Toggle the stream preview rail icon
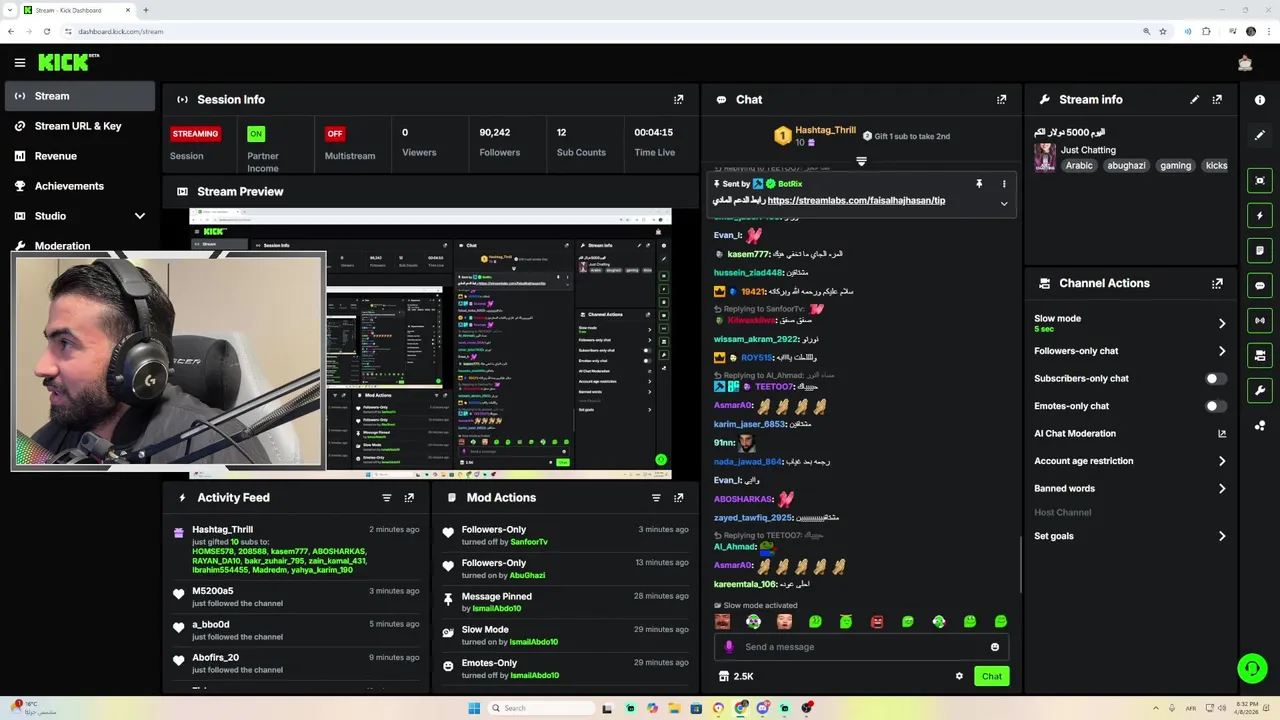Image resolution: width=1280 pixels, height=720 pixels. click(1260, 181)
